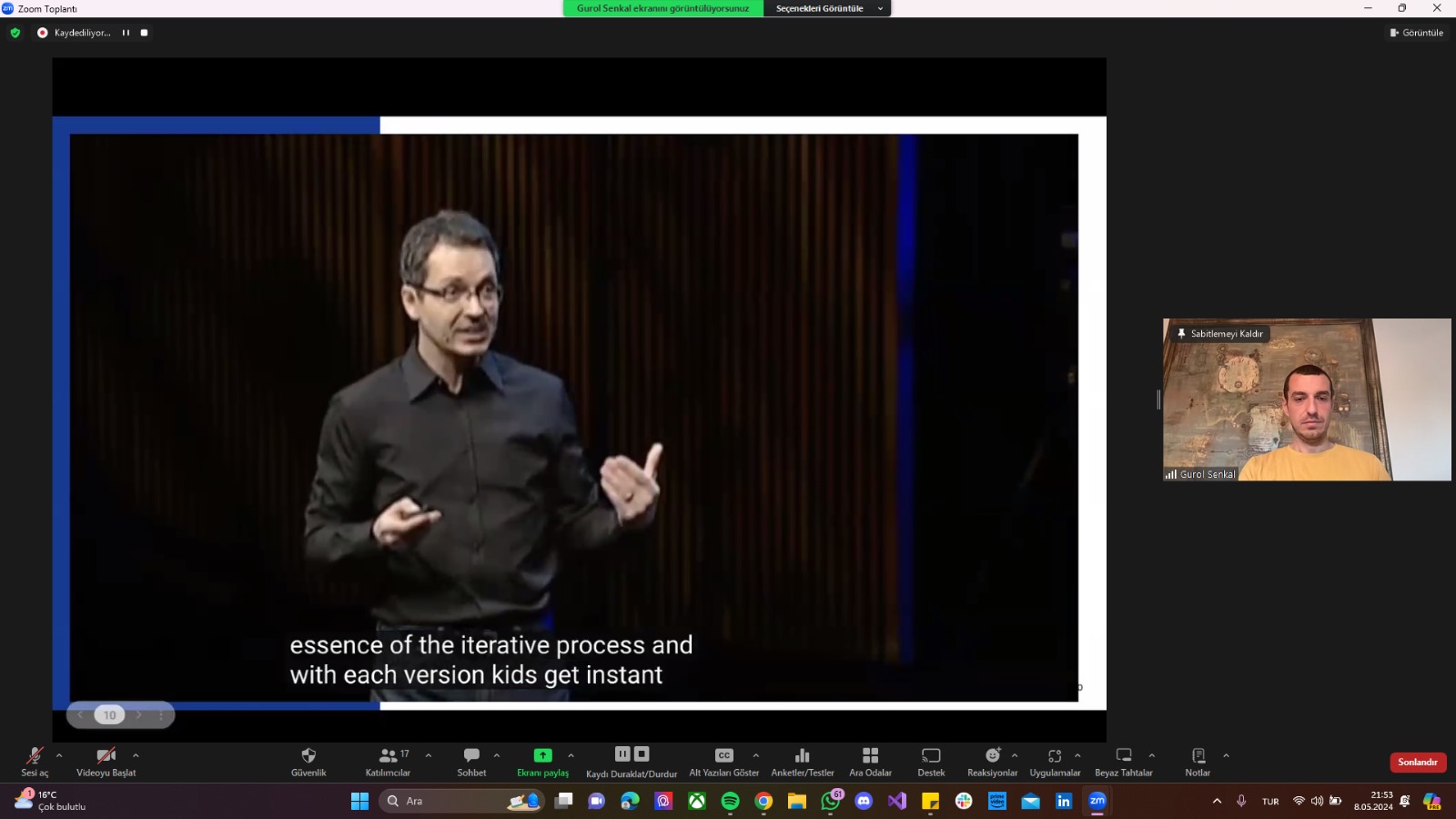Open the Beyaz Tahtalar whiteboards icon
This screenshot has height=819, width=1456.
pyautogui.click(x=1124, y=756)
